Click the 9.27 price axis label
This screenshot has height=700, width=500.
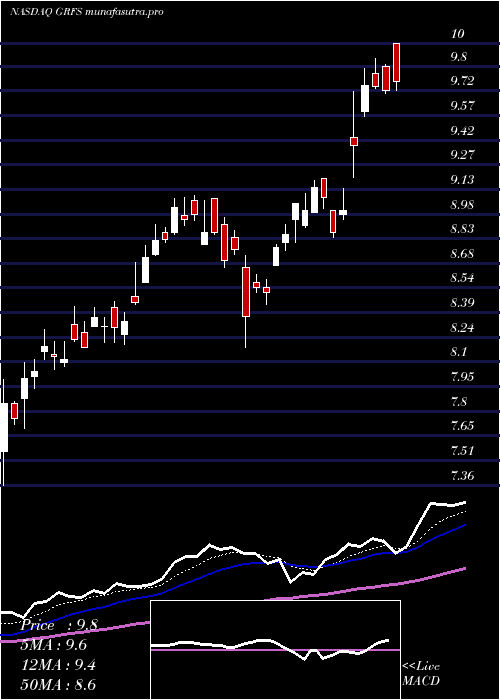click(462, 155)
